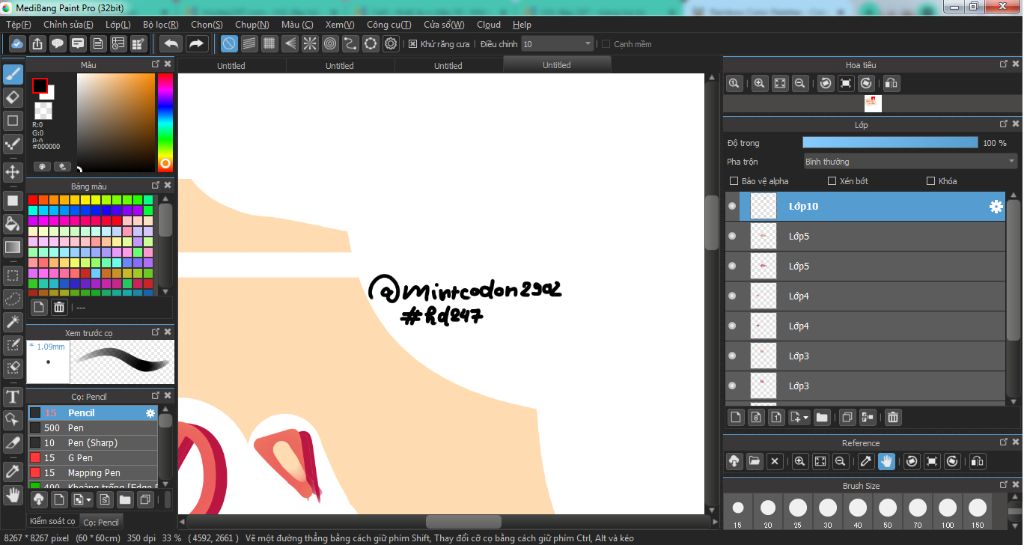Delete palette color with trash icon
The height and width of the screenshot is (548, 1024).
(x=59, y=307)
